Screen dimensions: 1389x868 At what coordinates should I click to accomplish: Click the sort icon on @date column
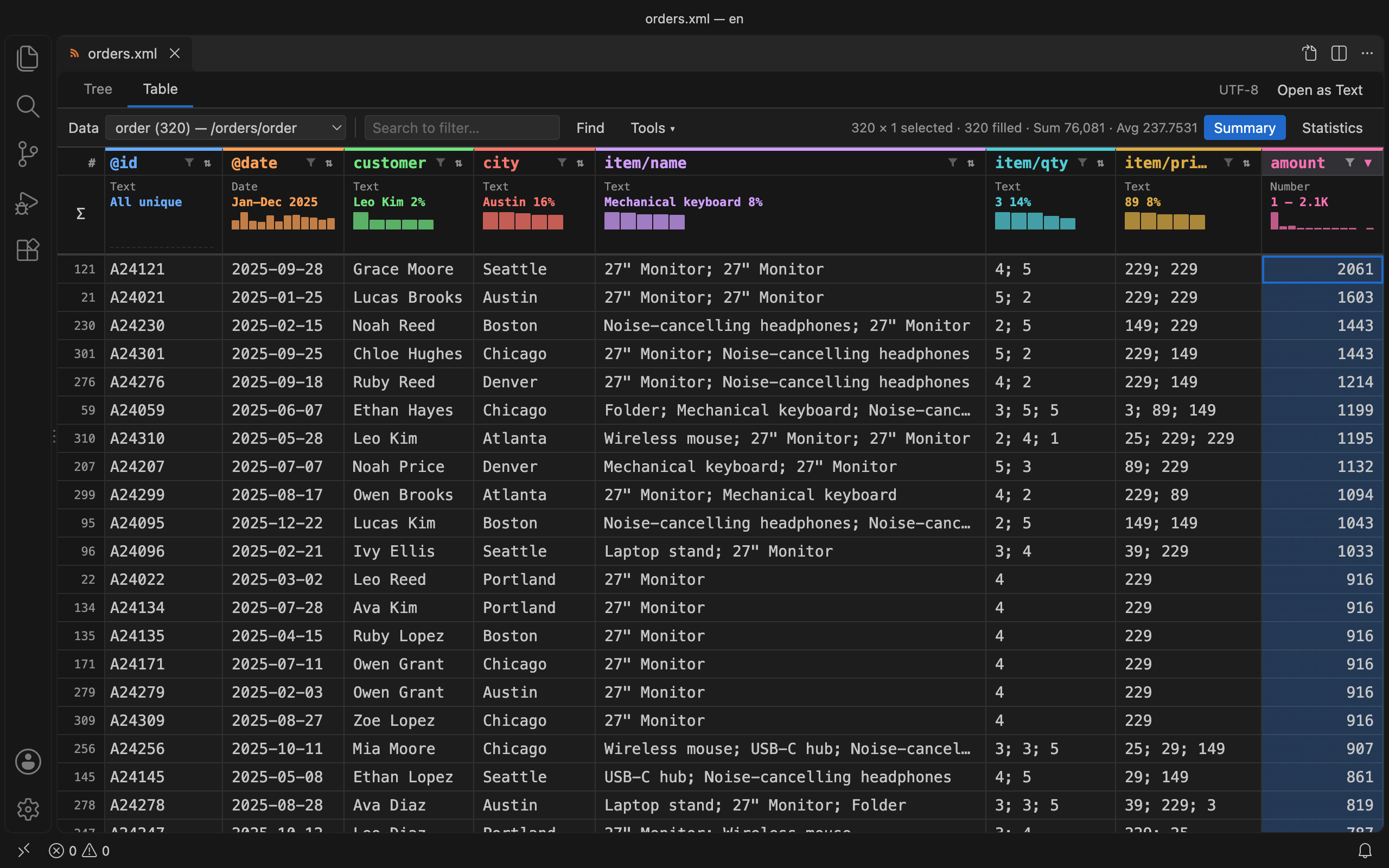coord(329,163)
